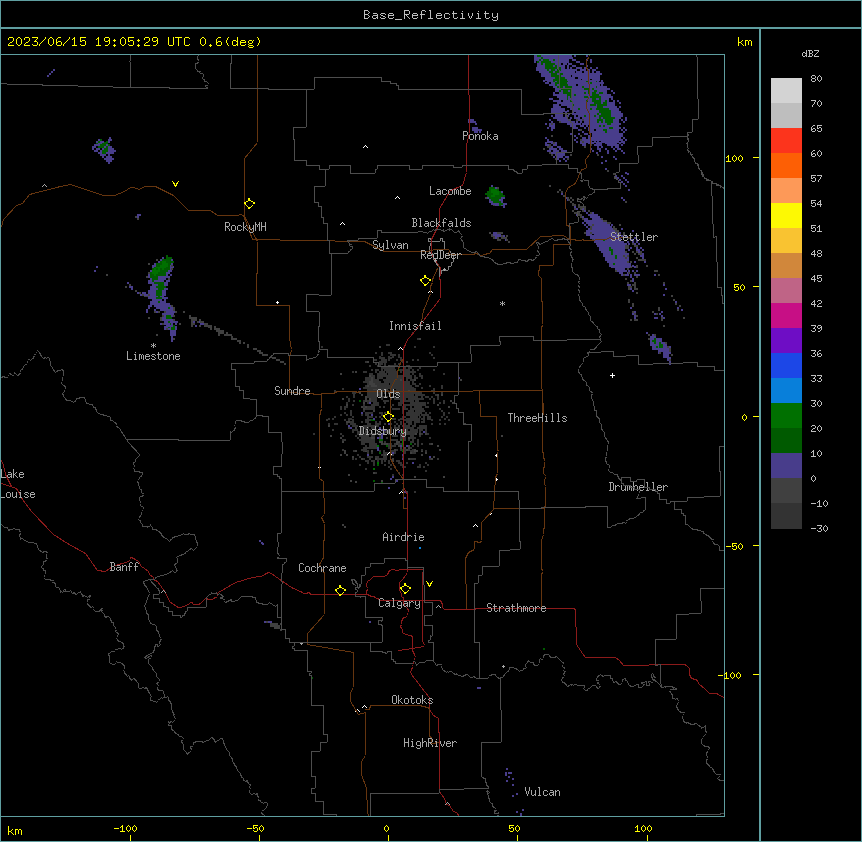
Task: Click the 80 dBZ legend value
Action: 816,79
